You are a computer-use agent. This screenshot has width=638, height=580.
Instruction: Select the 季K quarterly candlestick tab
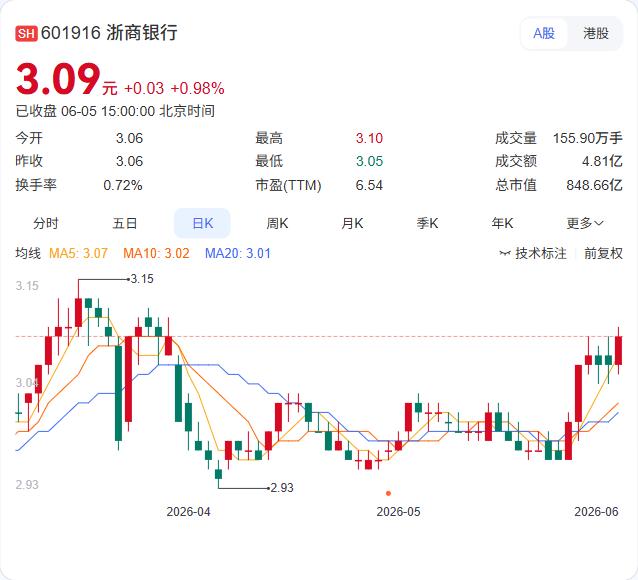tap(427, 223)
